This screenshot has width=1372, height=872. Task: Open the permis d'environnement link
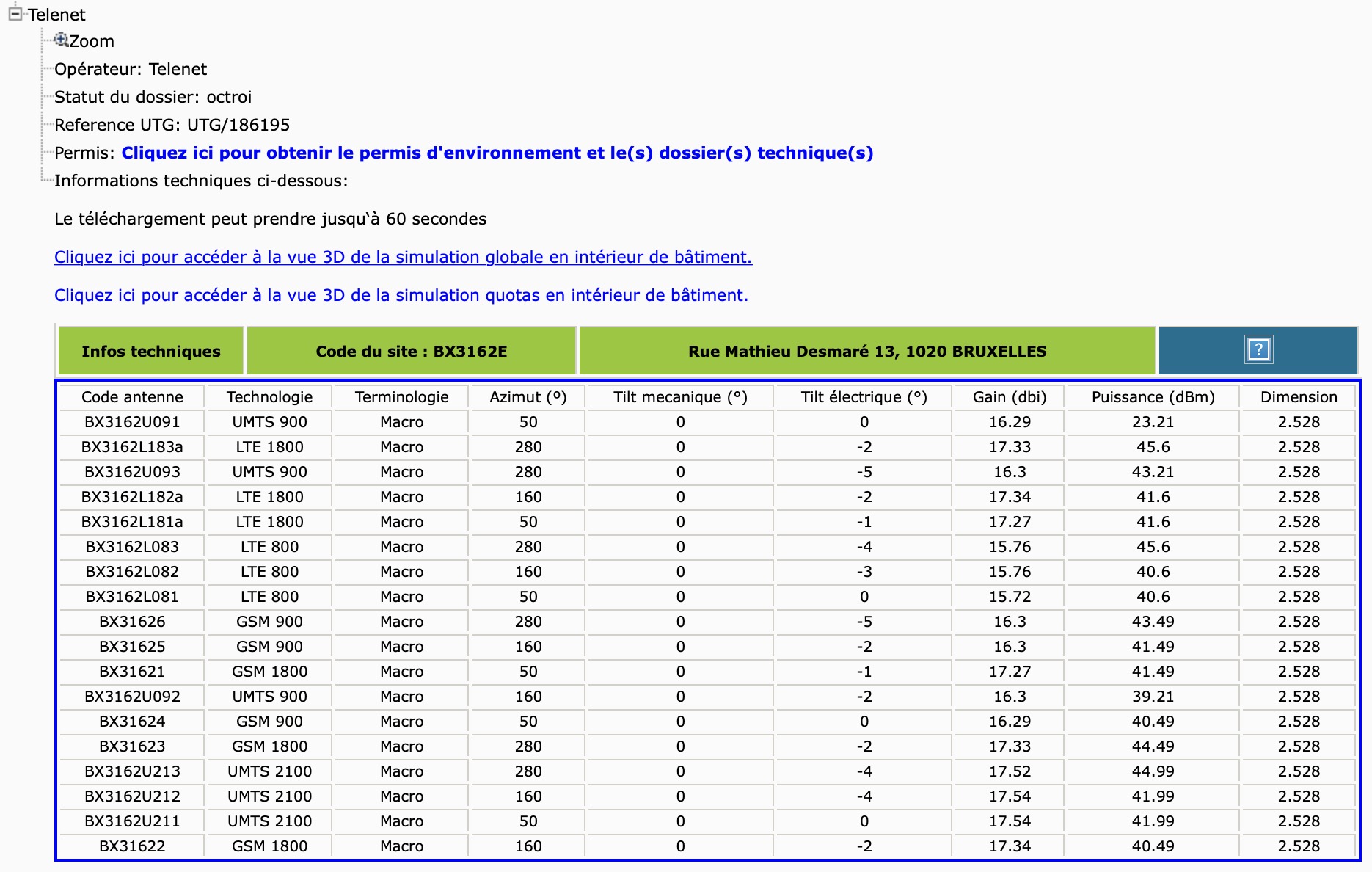pyautogui.click(x=497, y=153)
